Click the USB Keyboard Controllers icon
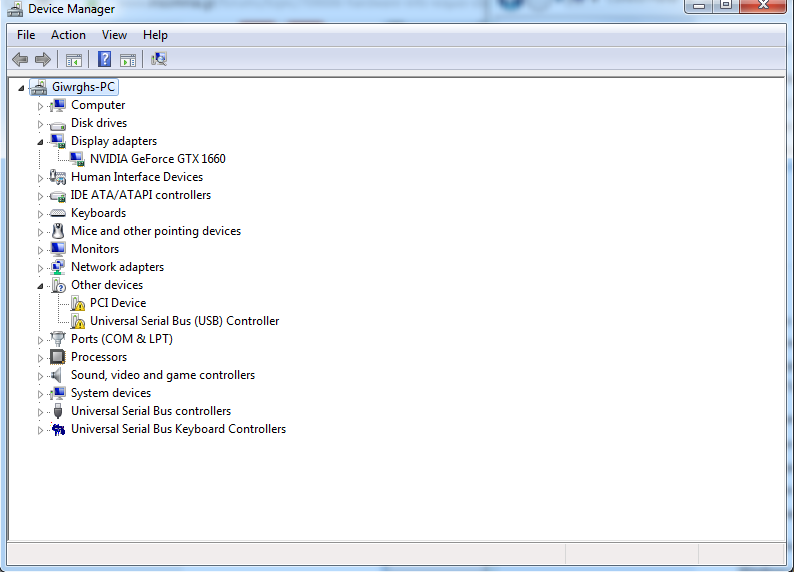 pos(58,430)
